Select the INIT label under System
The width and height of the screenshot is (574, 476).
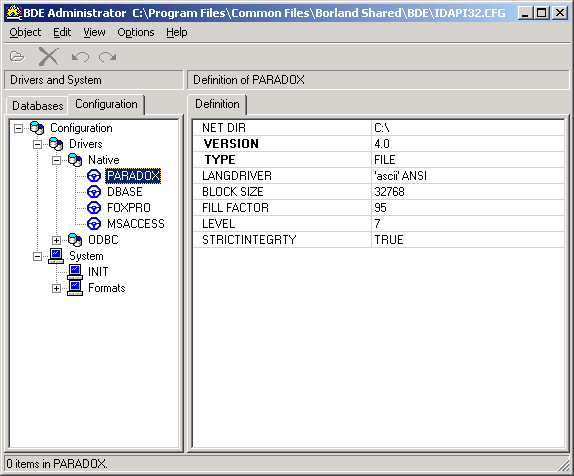click(98, 272)
